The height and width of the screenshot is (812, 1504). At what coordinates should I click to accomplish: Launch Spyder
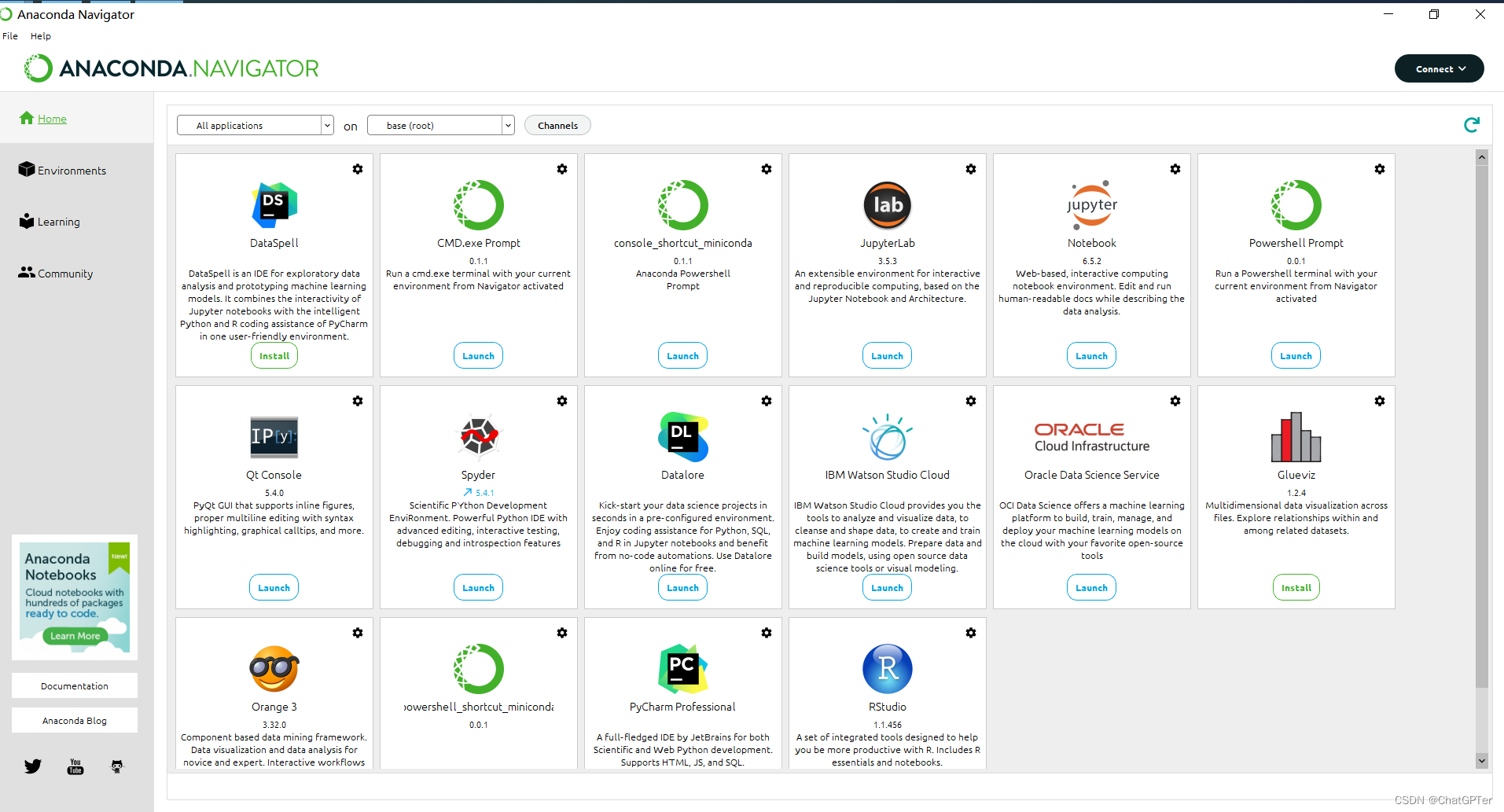(479, 588)
